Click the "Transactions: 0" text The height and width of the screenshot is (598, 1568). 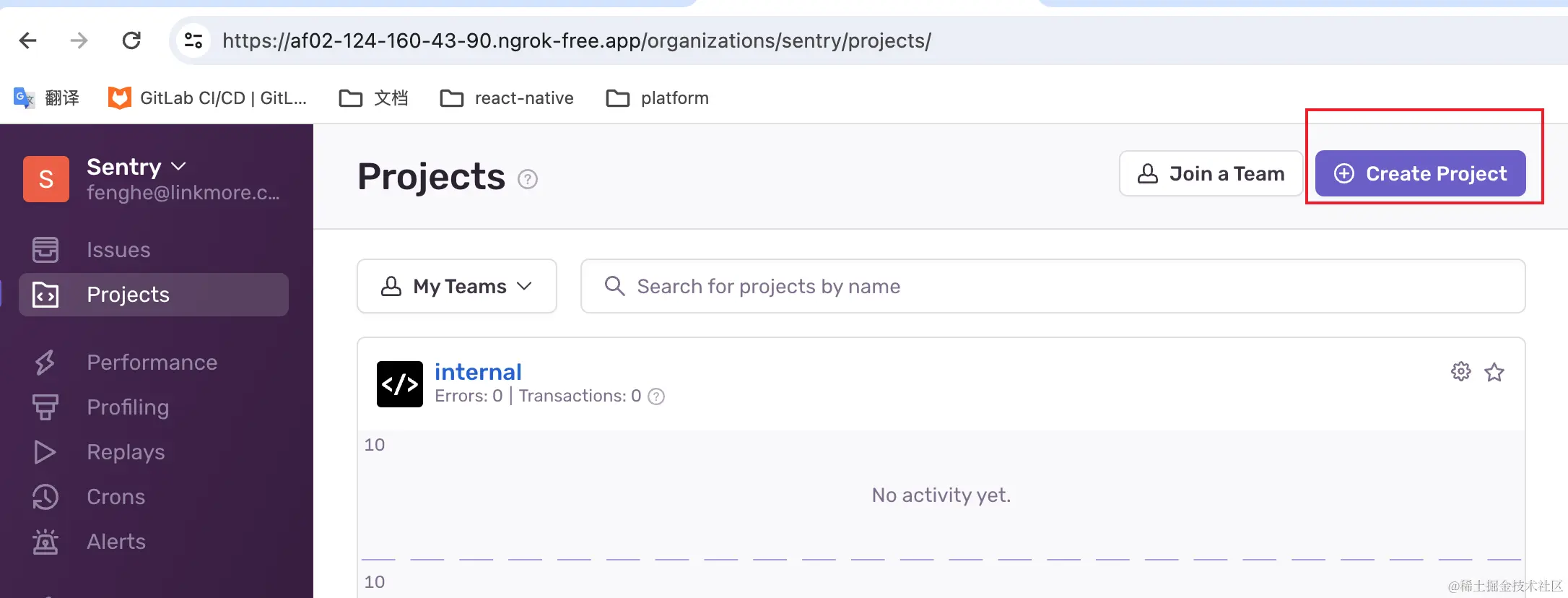pyautogui.click(x=580, y=396)
